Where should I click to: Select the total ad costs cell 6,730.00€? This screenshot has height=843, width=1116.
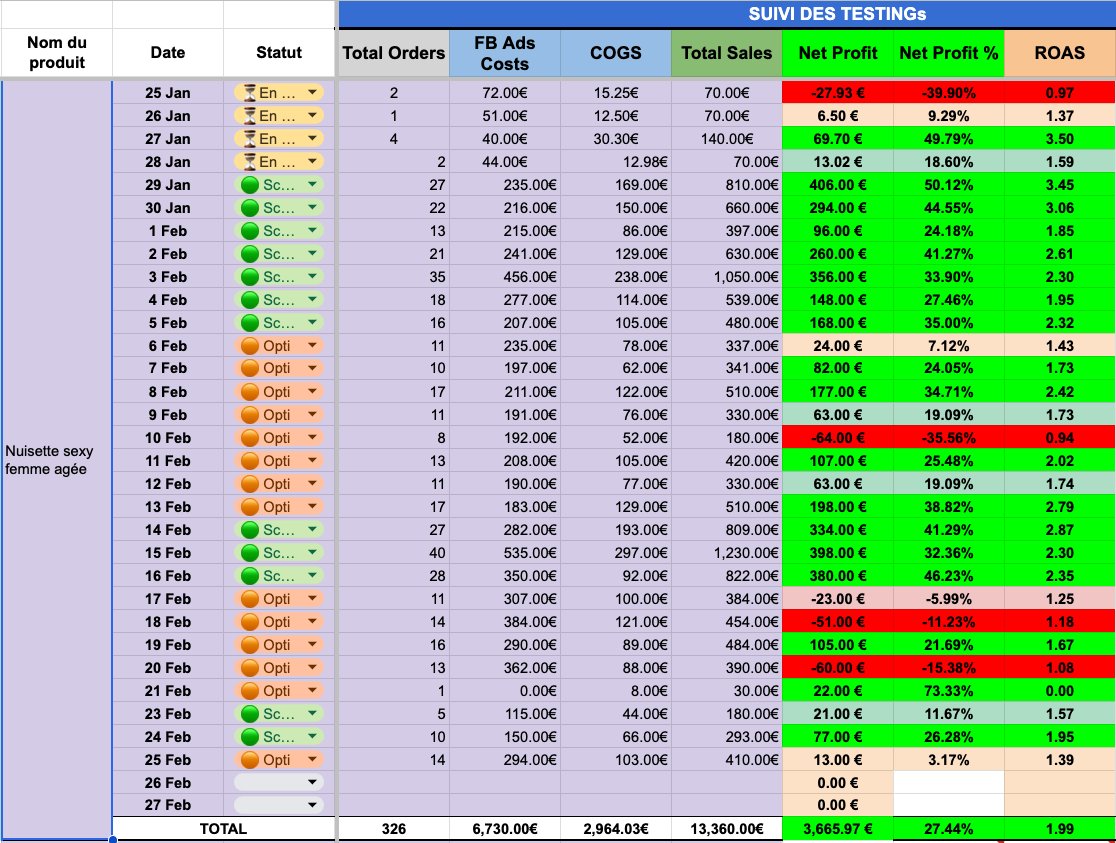(505, 828)
